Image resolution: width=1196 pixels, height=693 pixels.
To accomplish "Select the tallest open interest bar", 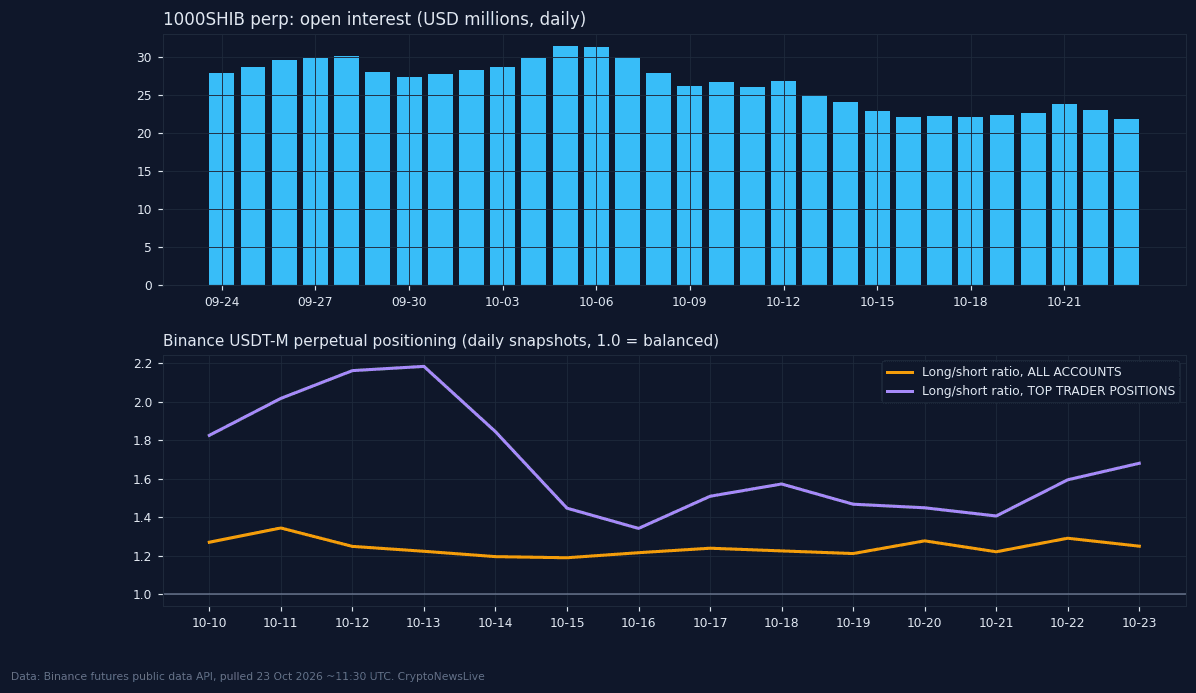I will click(565, 165).
